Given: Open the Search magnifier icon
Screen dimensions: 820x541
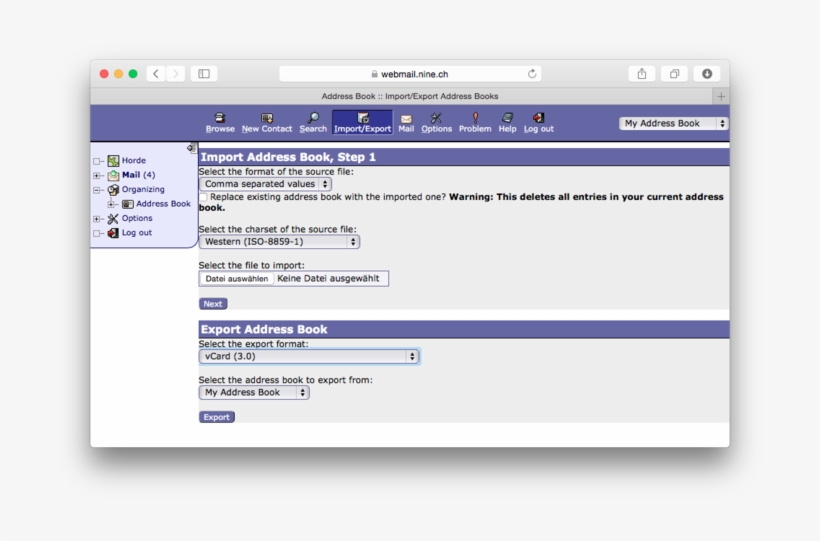Looking at the screenshot, I should tap(313, 118).
